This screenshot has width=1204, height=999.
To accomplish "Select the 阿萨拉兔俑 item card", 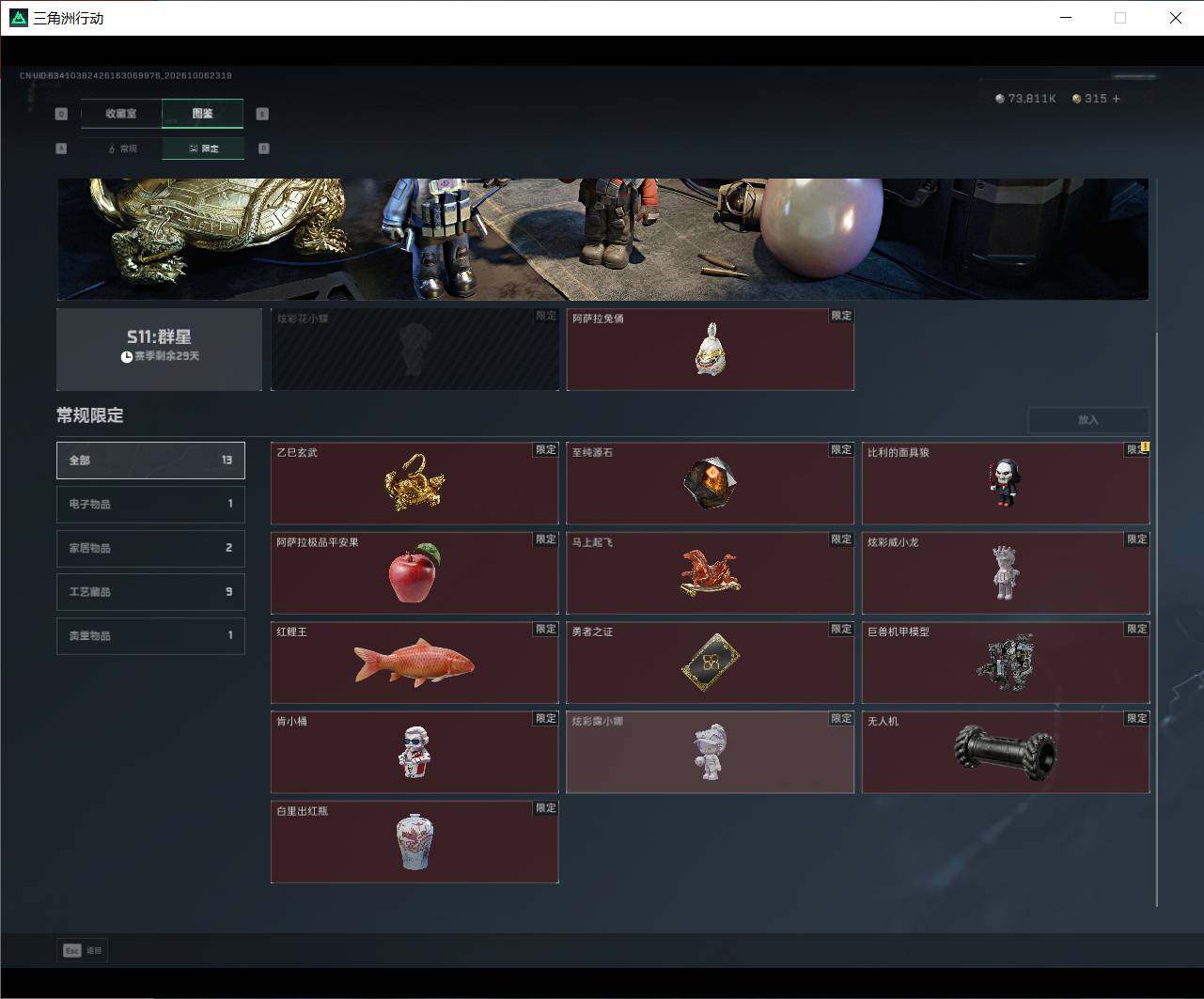I will coord(711,350).
